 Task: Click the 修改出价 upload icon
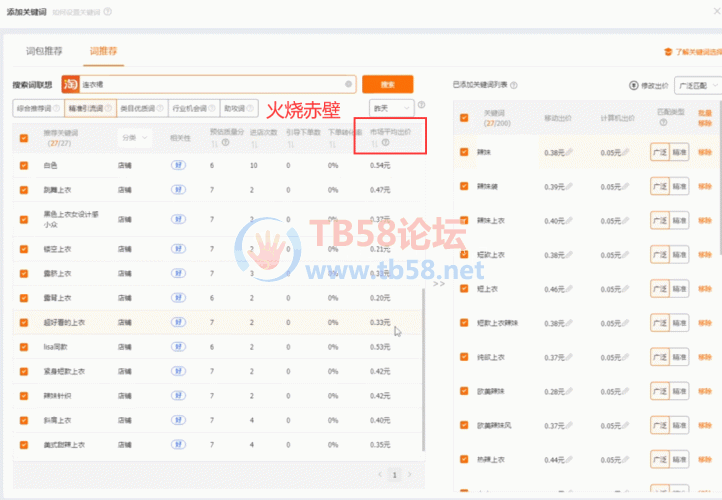(634, 87)
